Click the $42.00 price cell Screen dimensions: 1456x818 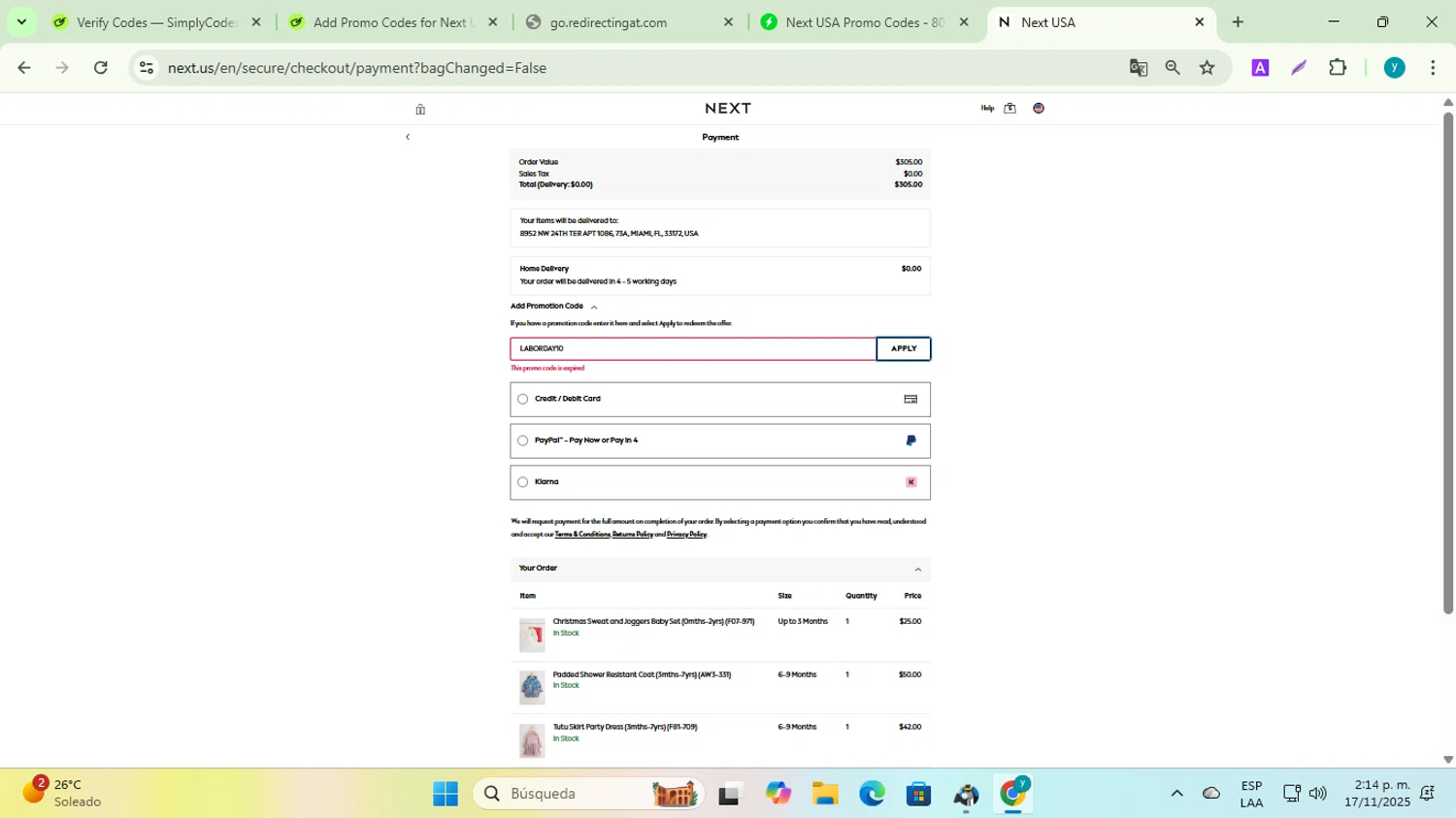coord(910,727)
